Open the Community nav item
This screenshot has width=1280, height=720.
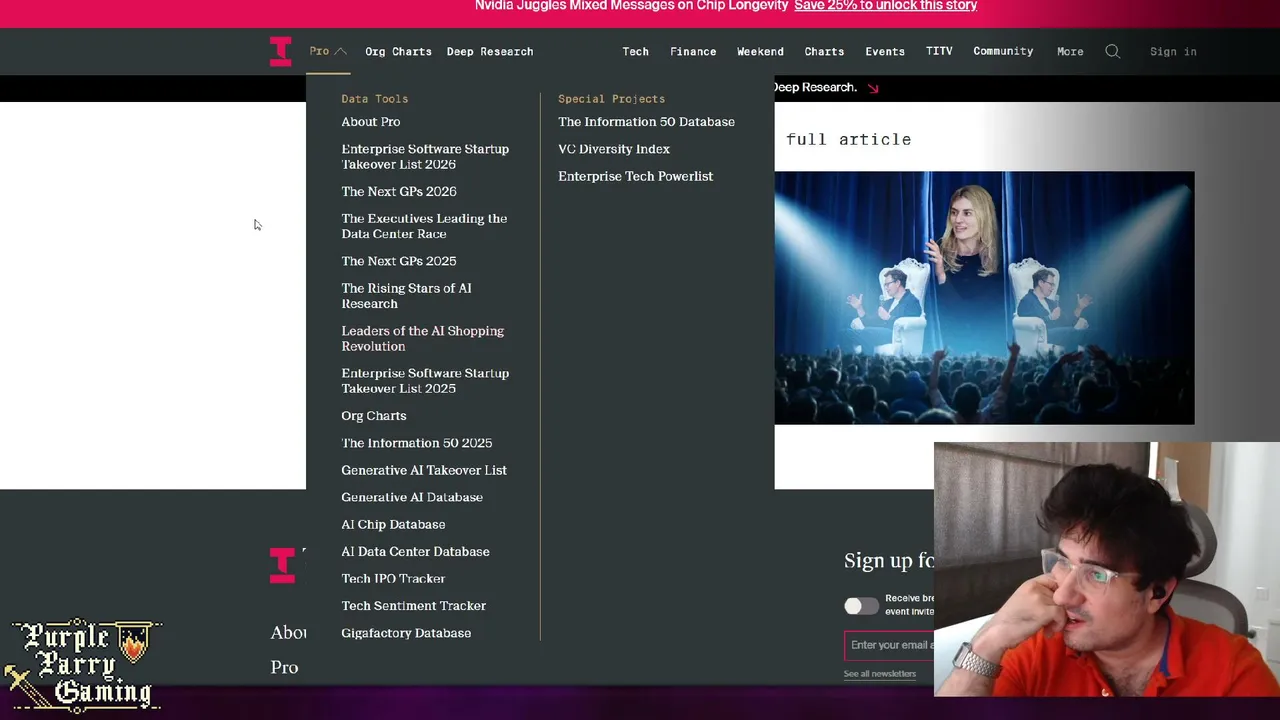pos(1003,52)
